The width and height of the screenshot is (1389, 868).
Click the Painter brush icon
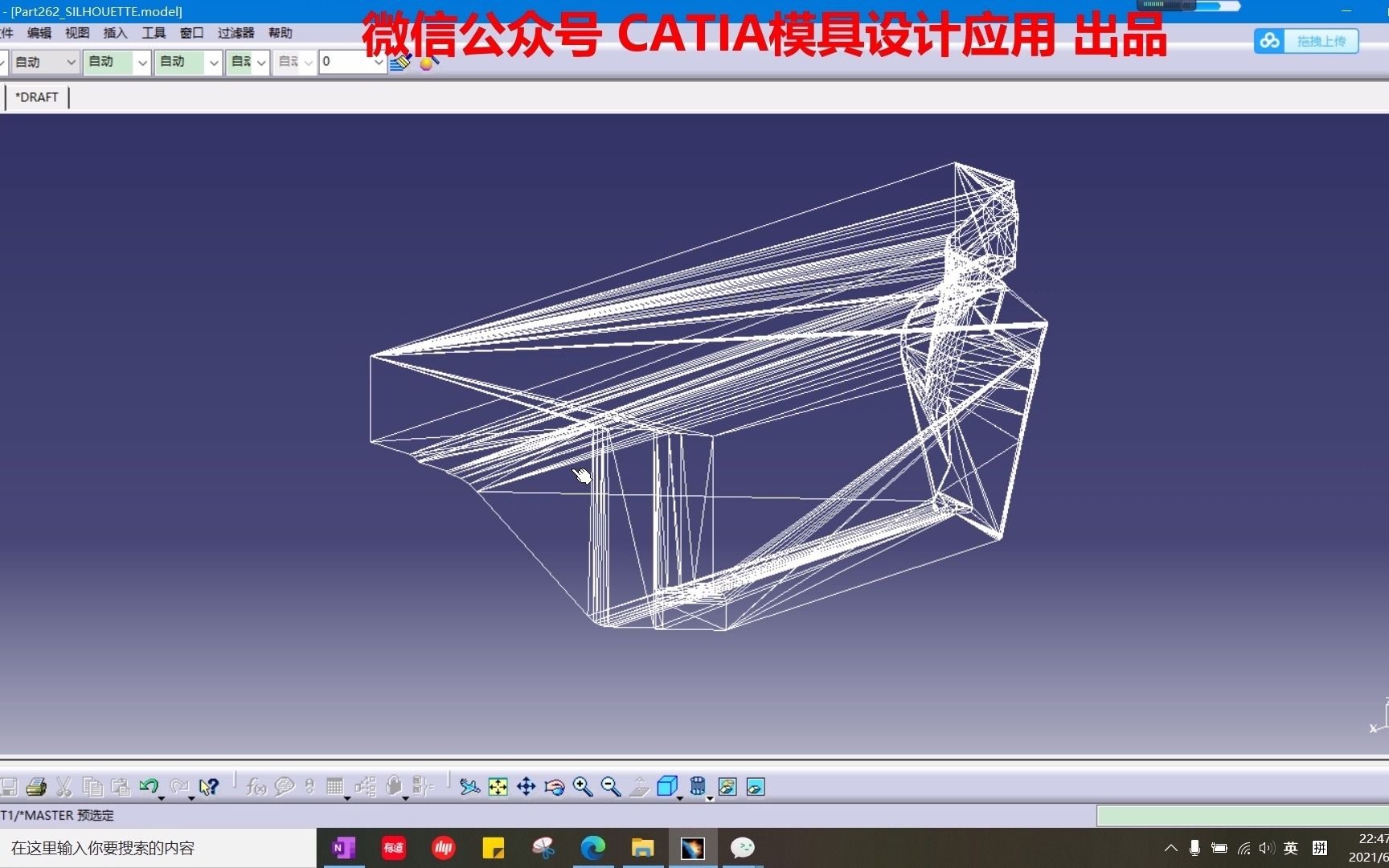(399, 62)
